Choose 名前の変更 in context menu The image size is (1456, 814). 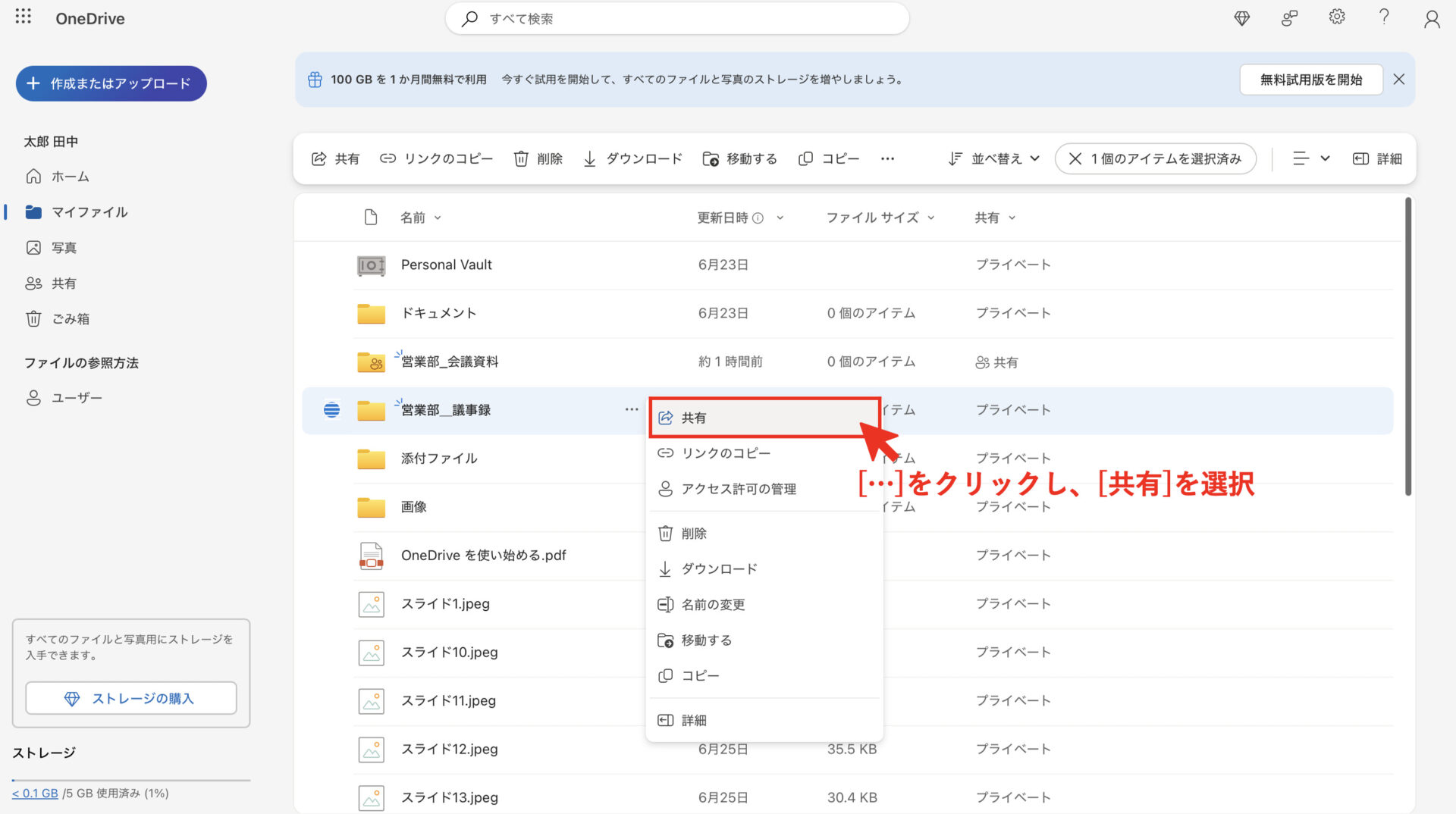pos(764,605)
